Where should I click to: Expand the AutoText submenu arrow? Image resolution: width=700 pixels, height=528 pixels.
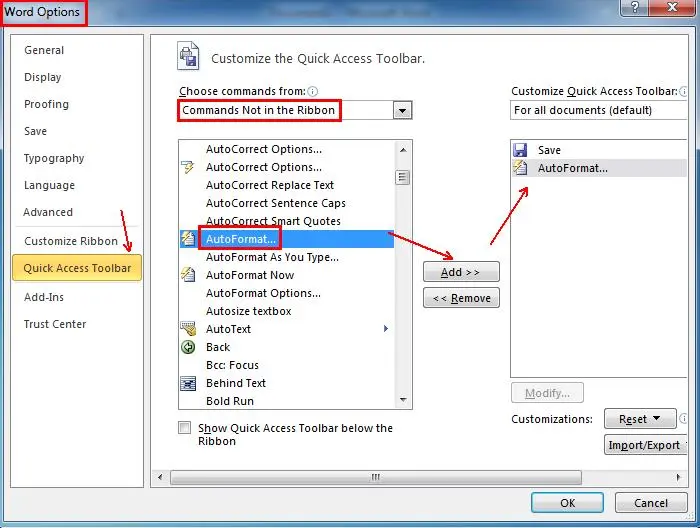coord(386,329)
